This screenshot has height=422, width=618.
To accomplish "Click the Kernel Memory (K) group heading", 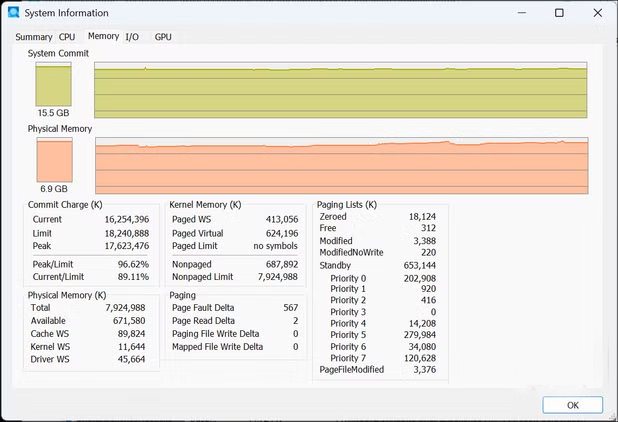I will [205, 205].
